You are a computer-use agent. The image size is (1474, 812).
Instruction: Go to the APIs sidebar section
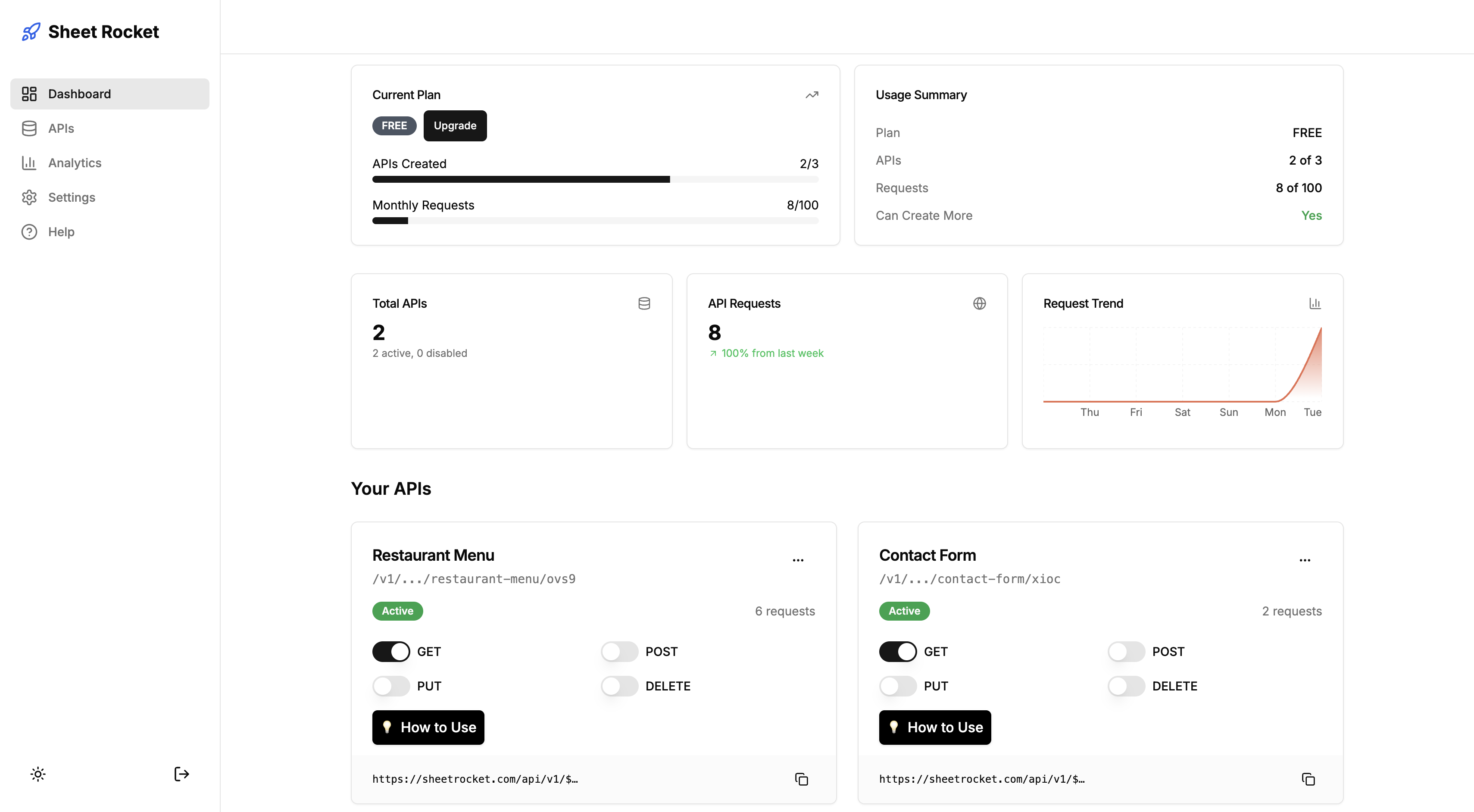click(x=61, y=128)
